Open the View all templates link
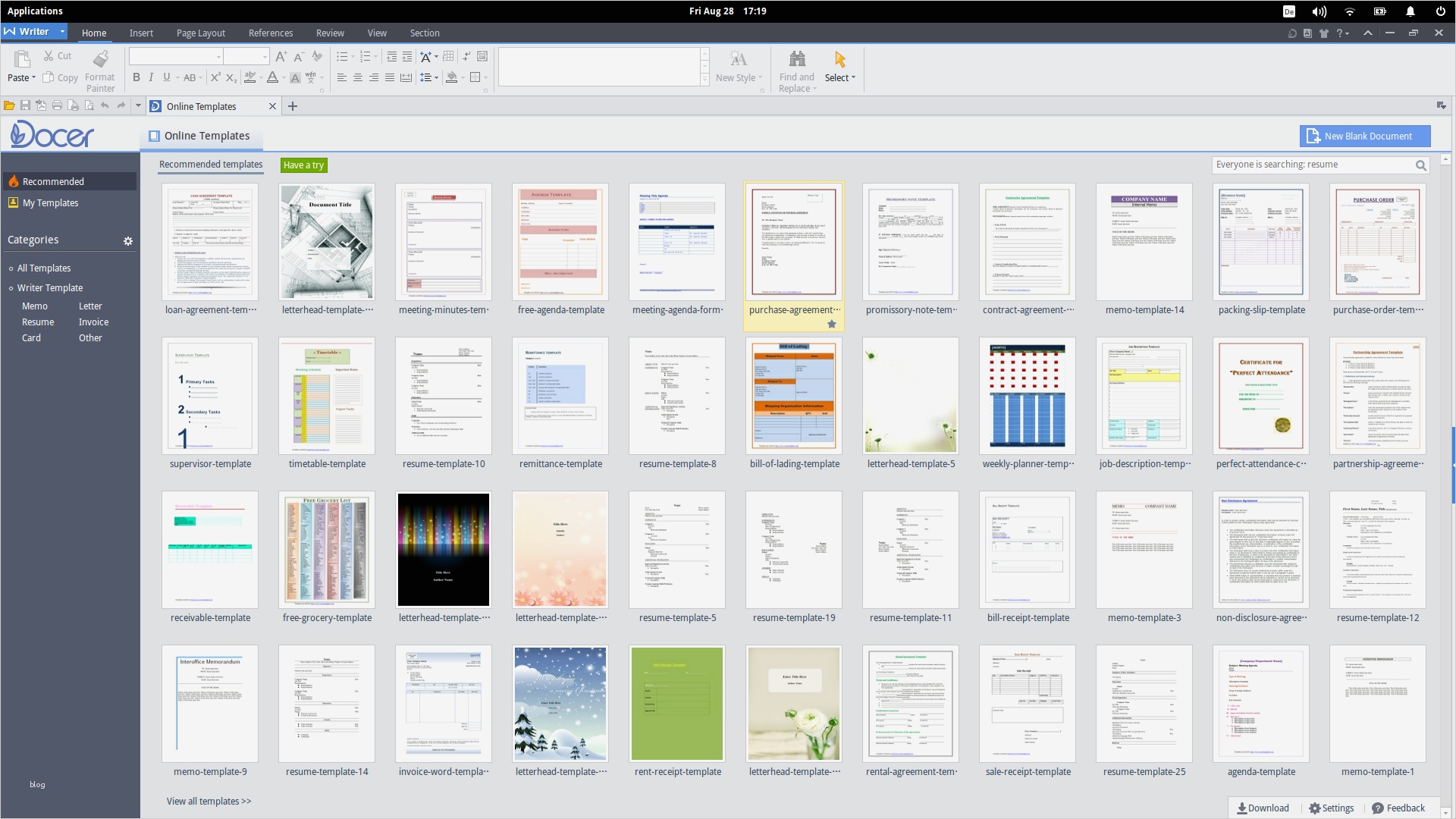The height and width of the screenshot is (819, 1456). tap(209, 802)
